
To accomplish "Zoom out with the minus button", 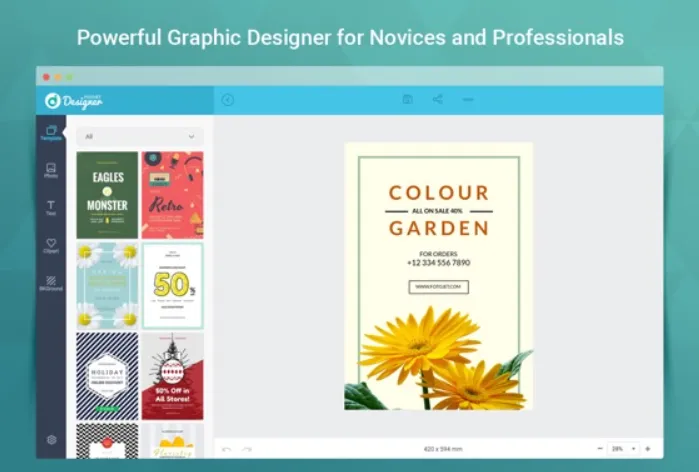I will [600, 449].
